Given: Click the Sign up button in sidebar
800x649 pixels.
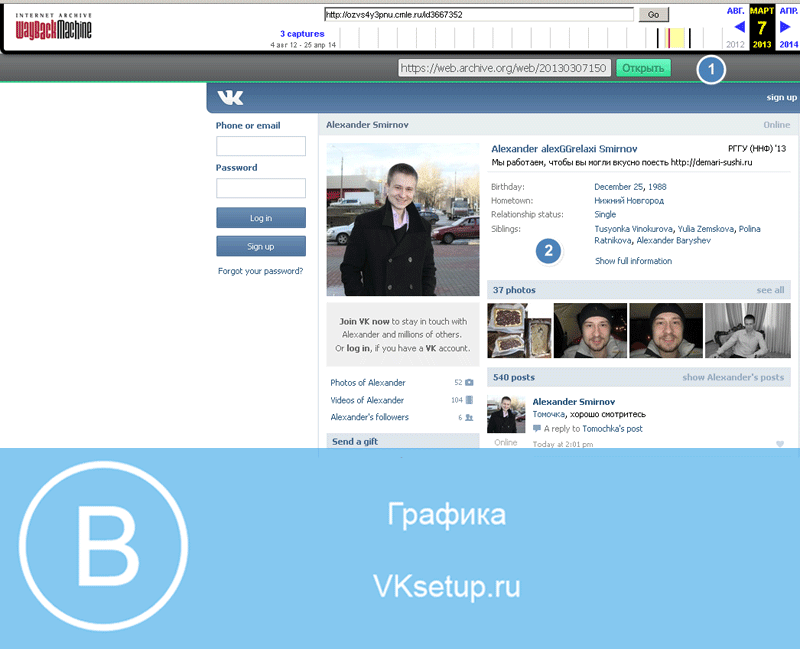Looking at the screenshot, I should point(261,246).
